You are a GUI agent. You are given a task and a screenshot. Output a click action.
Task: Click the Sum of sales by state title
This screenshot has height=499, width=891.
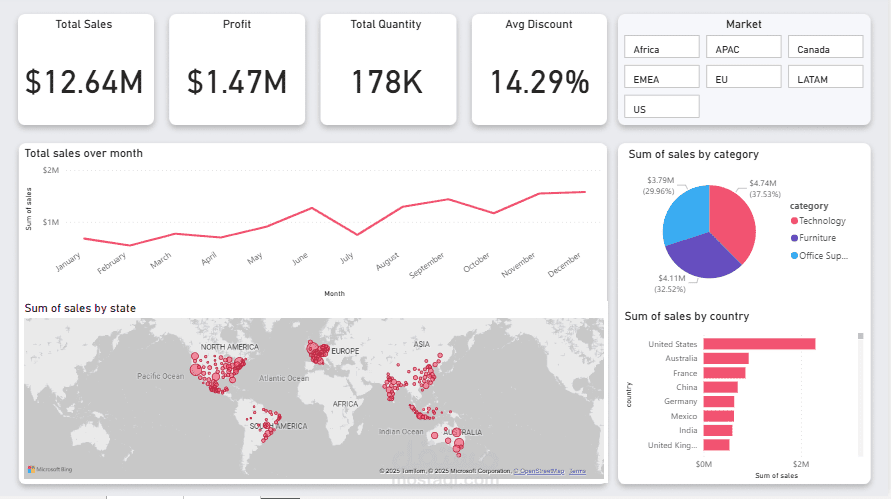[x=80, y=309]
